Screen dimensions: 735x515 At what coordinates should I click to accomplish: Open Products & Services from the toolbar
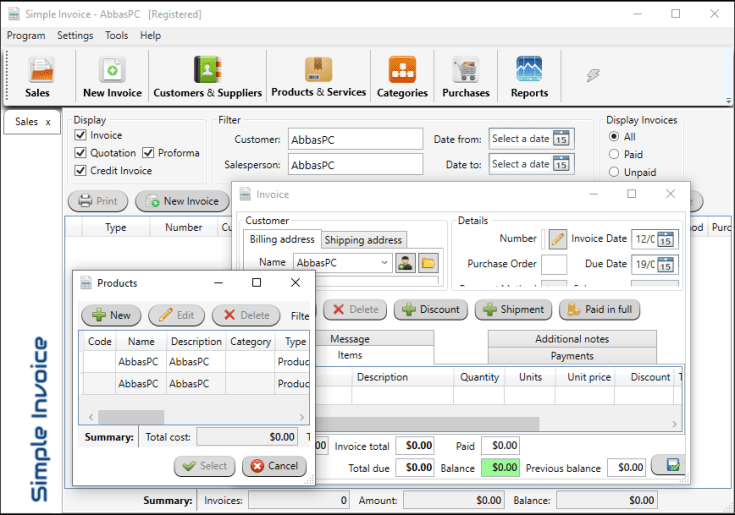point(318,76)
